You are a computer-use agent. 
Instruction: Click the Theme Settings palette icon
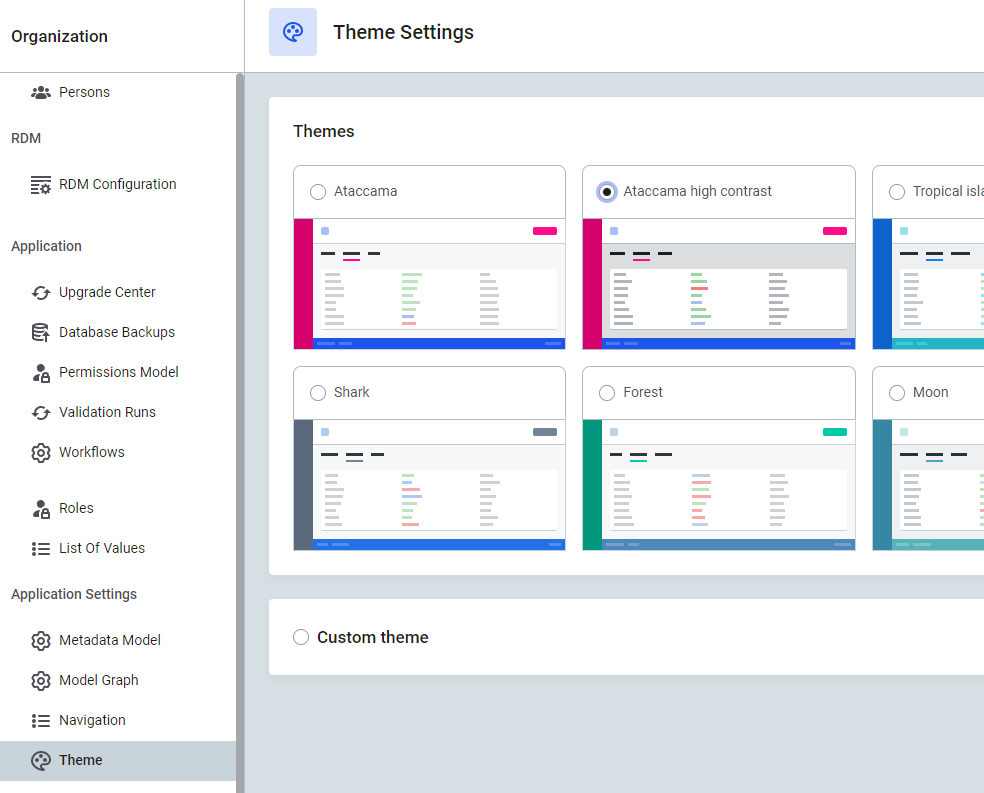point(292,31)
